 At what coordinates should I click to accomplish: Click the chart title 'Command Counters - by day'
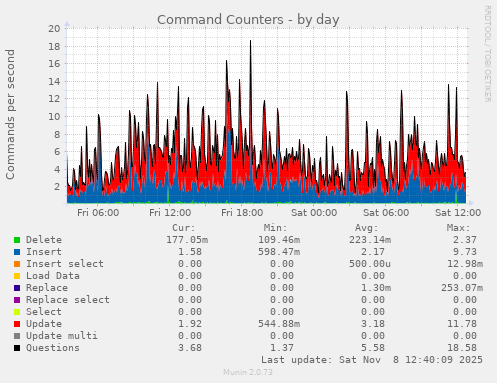coord(248,20)
